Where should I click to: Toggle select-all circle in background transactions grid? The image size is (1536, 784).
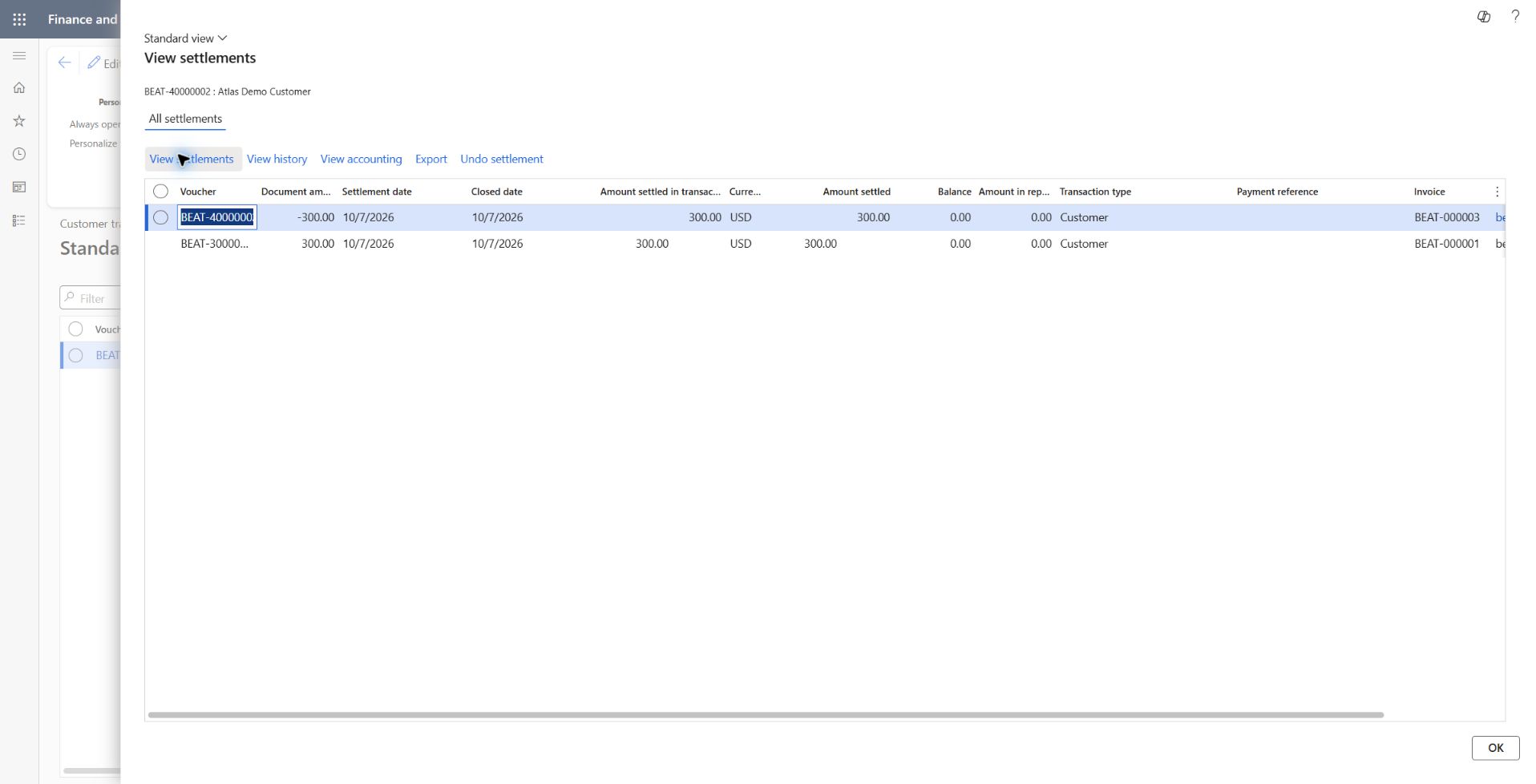tap(75, 329)
